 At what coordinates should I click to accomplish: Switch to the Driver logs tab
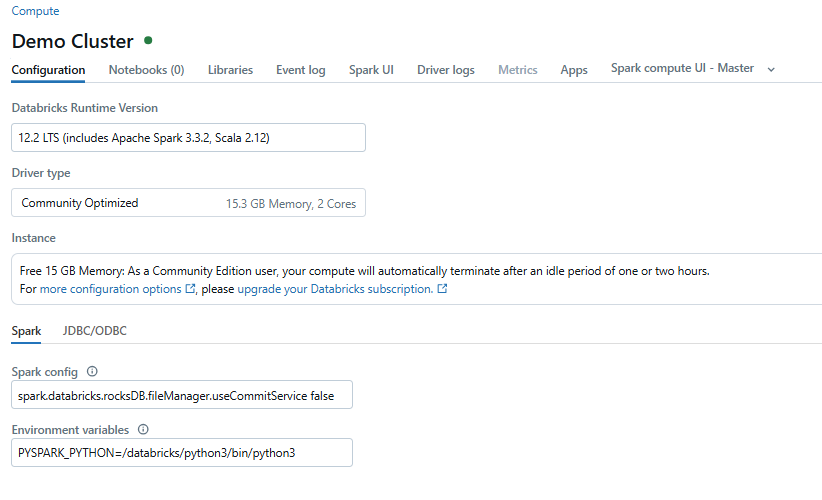(x=446, y=70)
